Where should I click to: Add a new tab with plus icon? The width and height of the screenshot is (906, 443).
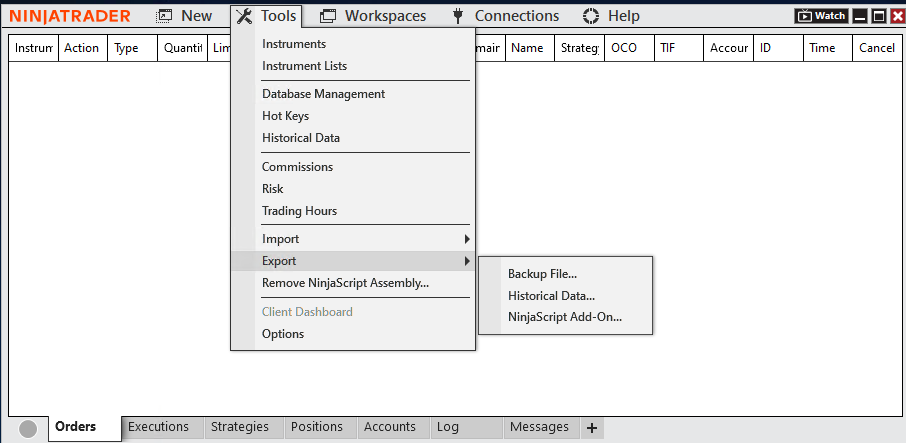pos(592,428)
